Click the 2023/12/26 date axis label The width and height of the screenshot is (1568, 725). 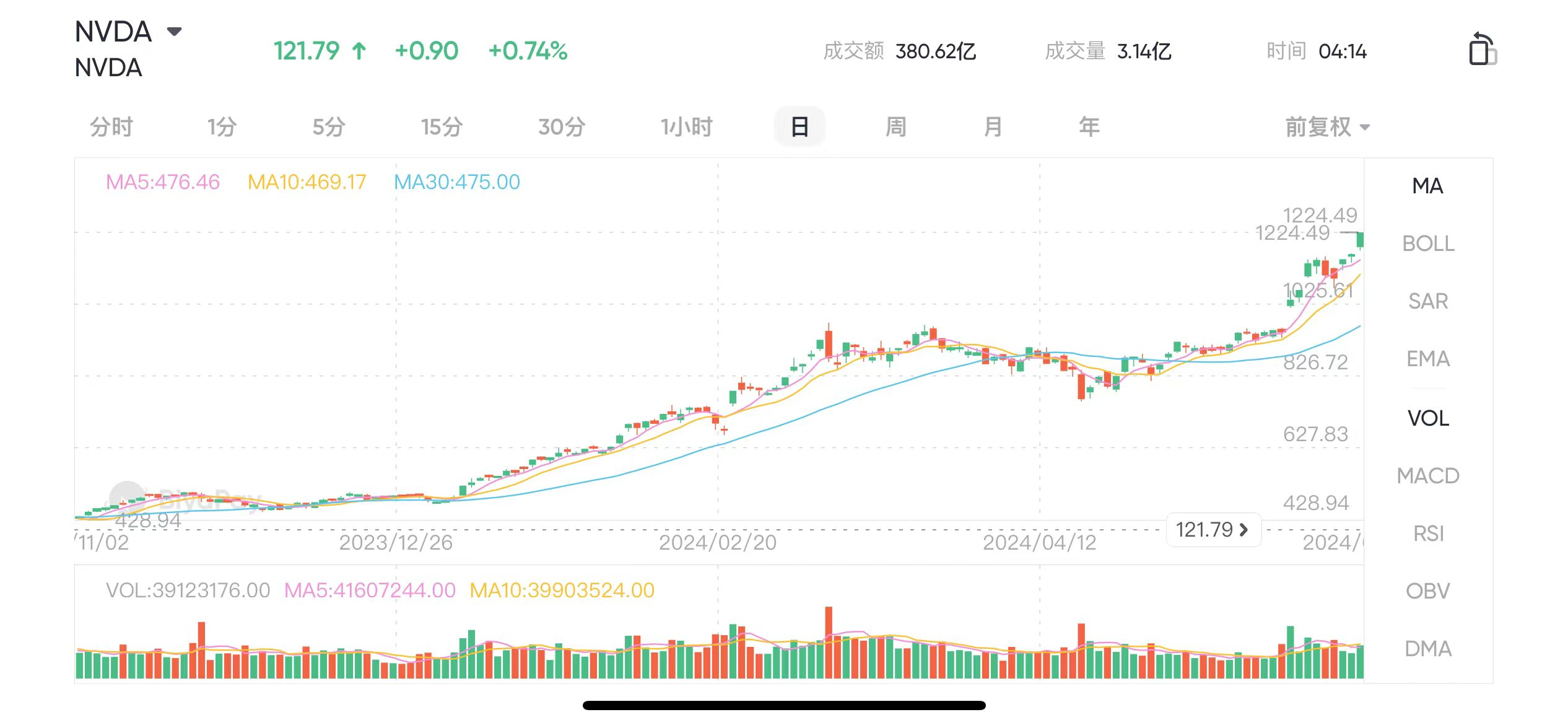click(x=396, y=543)
